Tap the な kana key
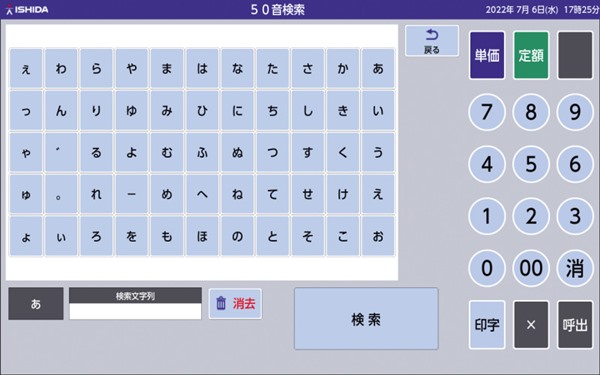This screenshot has width=600, height=375. coord(237,68)
